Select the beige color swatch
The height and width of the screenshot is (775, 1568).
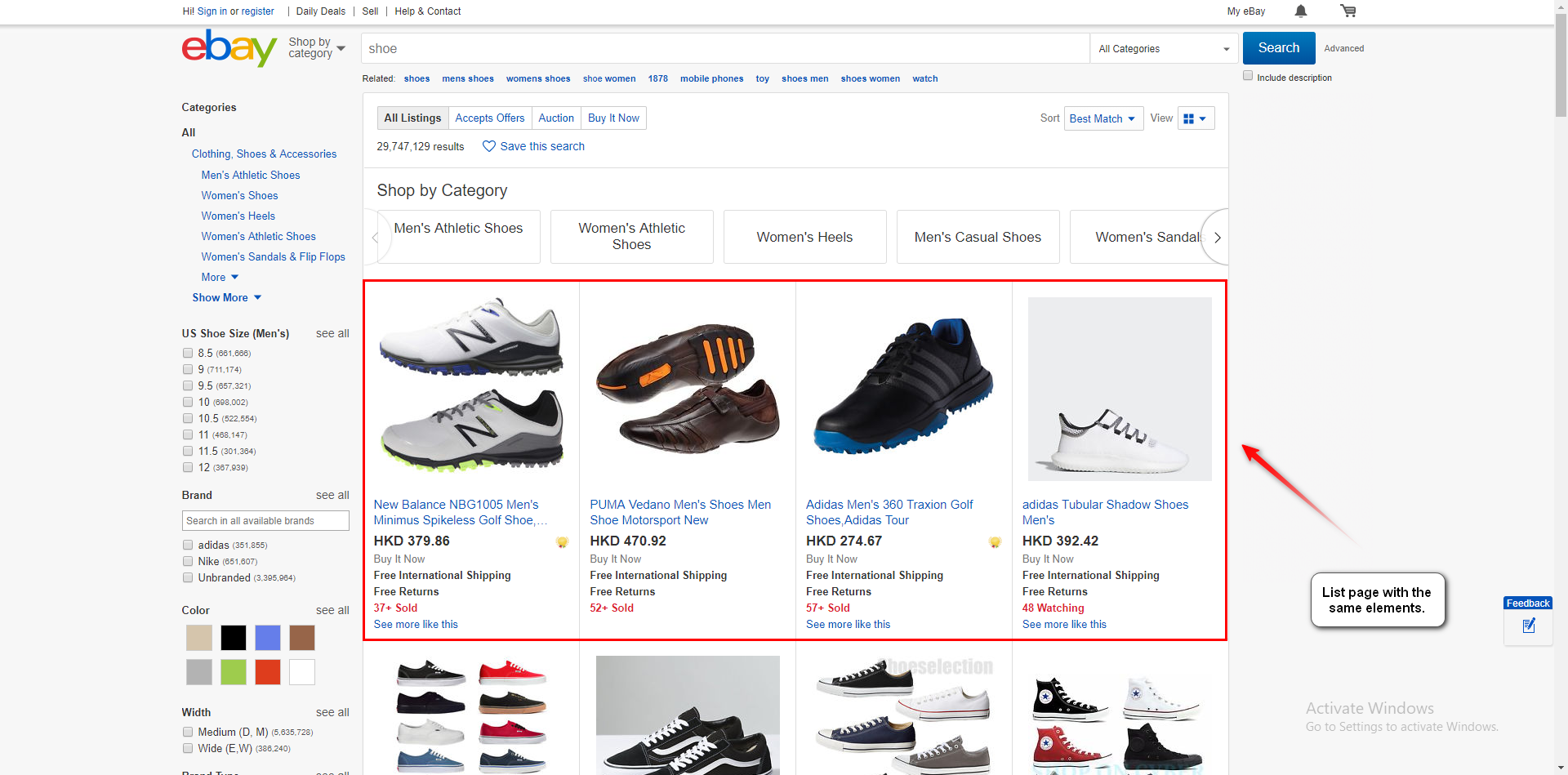tap(199, 638)
